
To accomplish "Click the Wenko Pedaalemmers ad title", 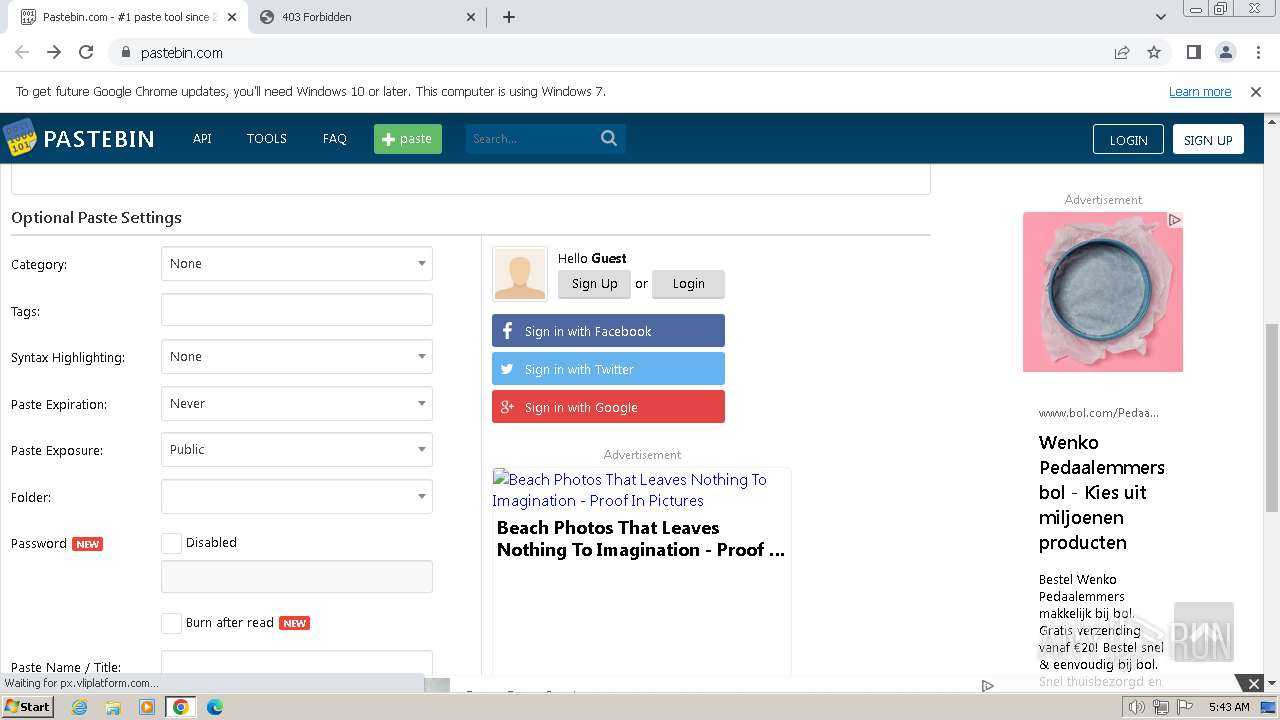I will point(1102,492).
